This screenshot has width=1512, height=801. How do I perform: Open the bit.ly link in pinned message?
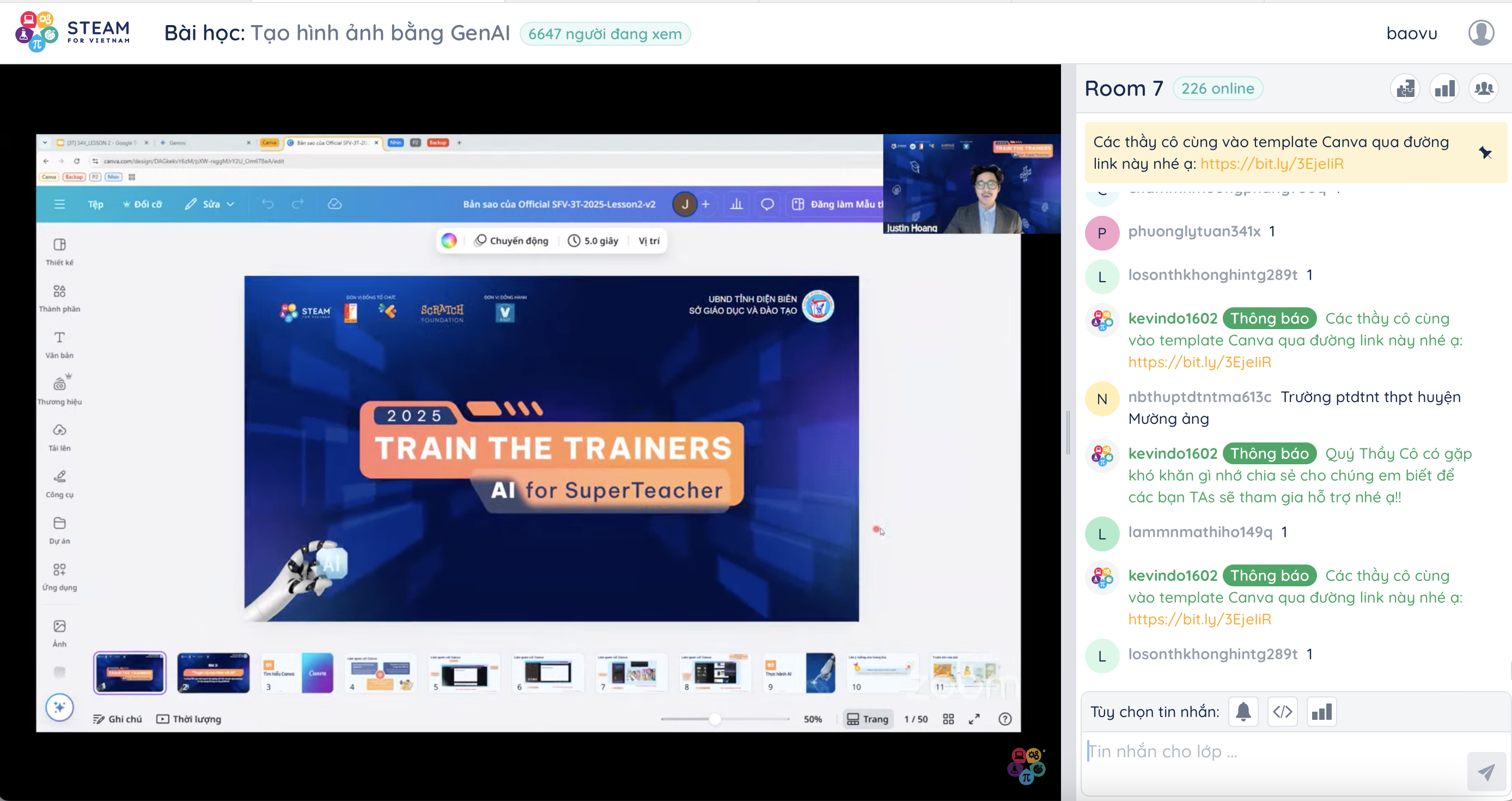(1272, 164)
